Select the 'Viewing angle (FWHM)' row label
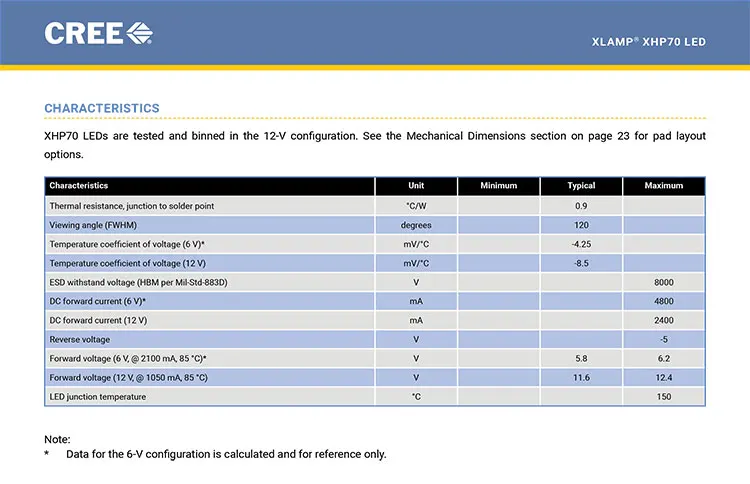The height and width of the screenshot is (484, 750). 93,225
